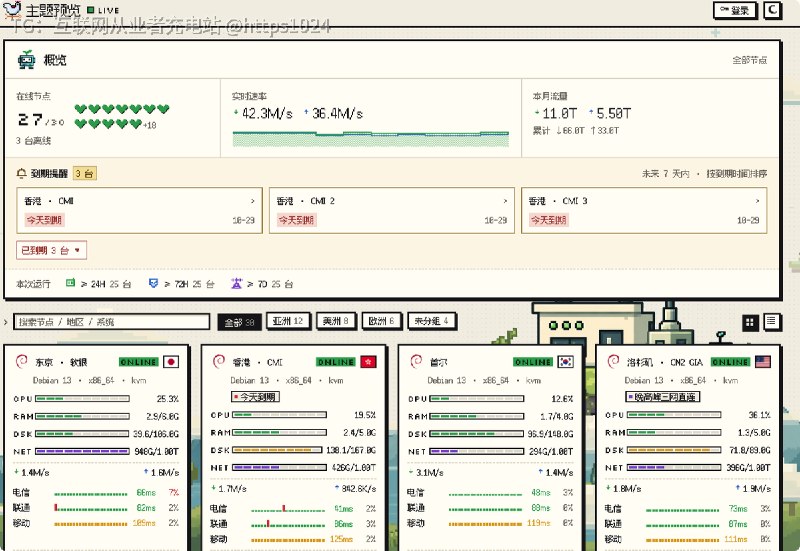Click the 3 台离线 offline count text

(33, 141)
